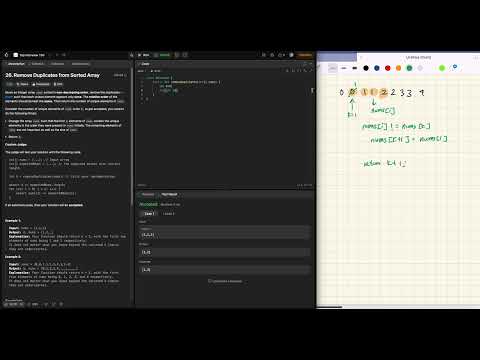
Task: Select the black color in whiteboard toolbar
Action: click(366, 68)
